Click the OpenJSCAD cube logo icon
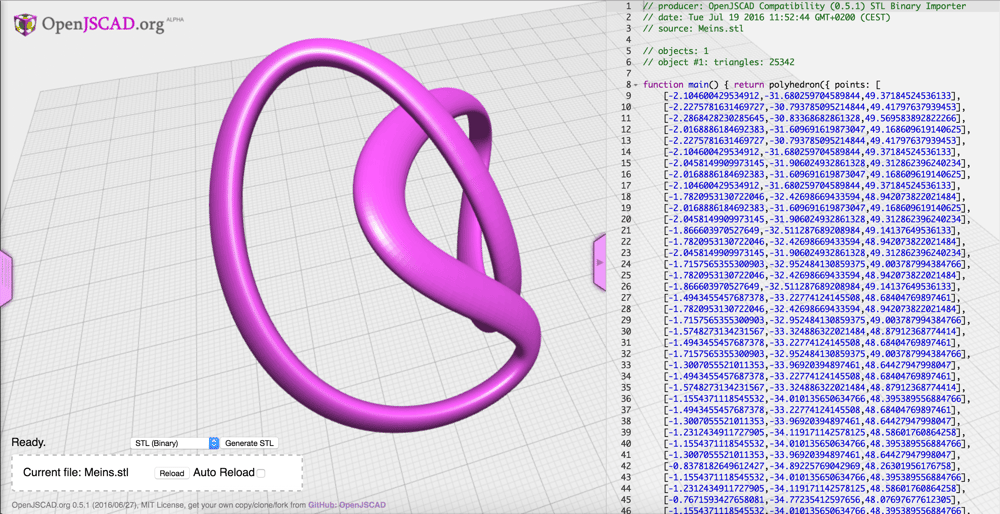 [x=25, y=25]
